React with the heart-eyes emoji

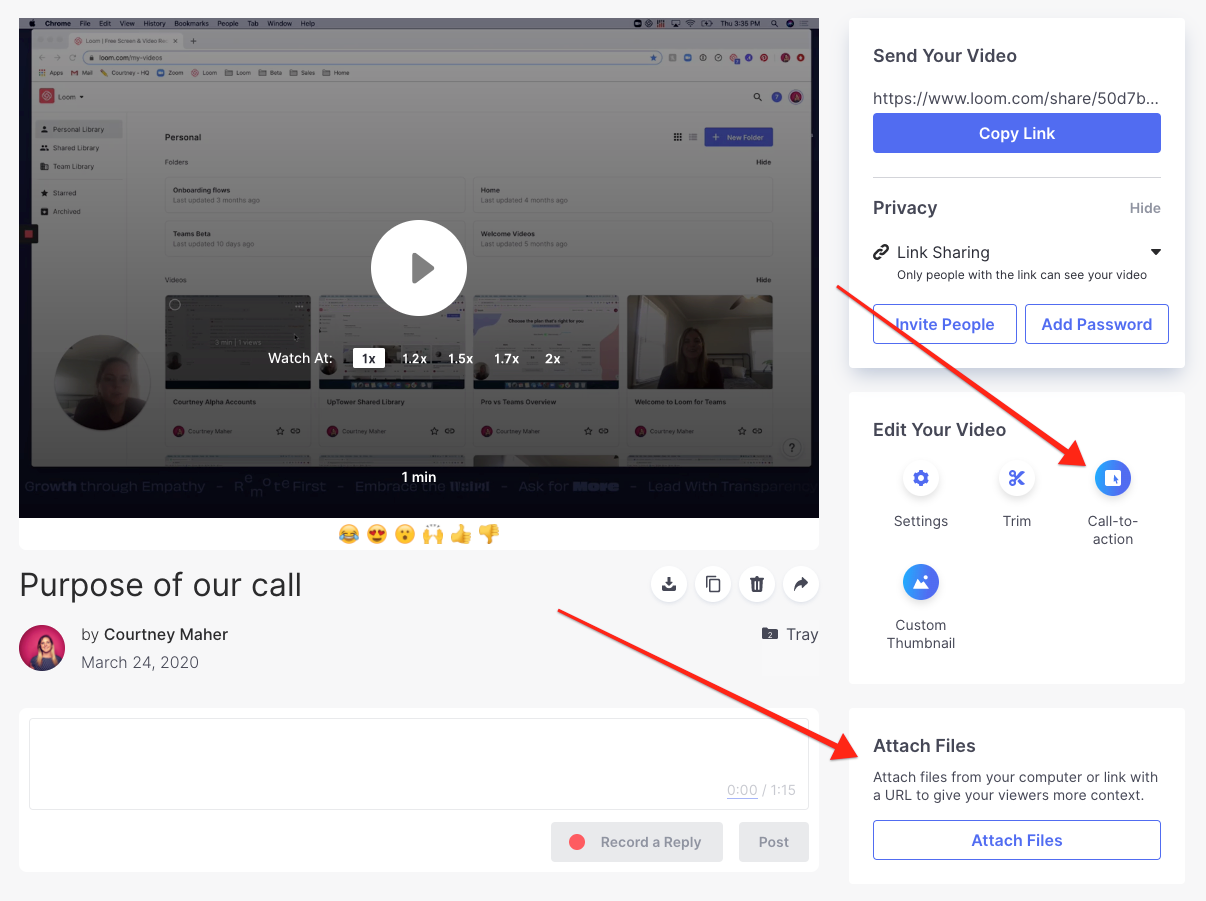[x=377, y=534]
